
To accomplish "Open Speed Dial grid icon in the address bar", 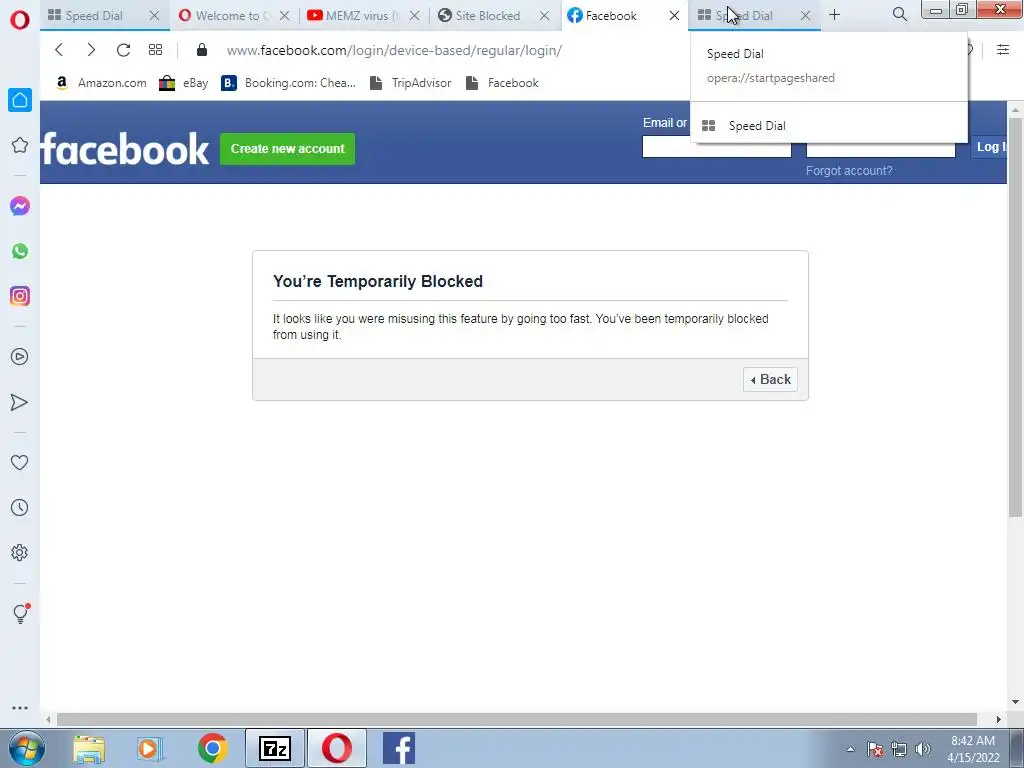I will 155,50.
